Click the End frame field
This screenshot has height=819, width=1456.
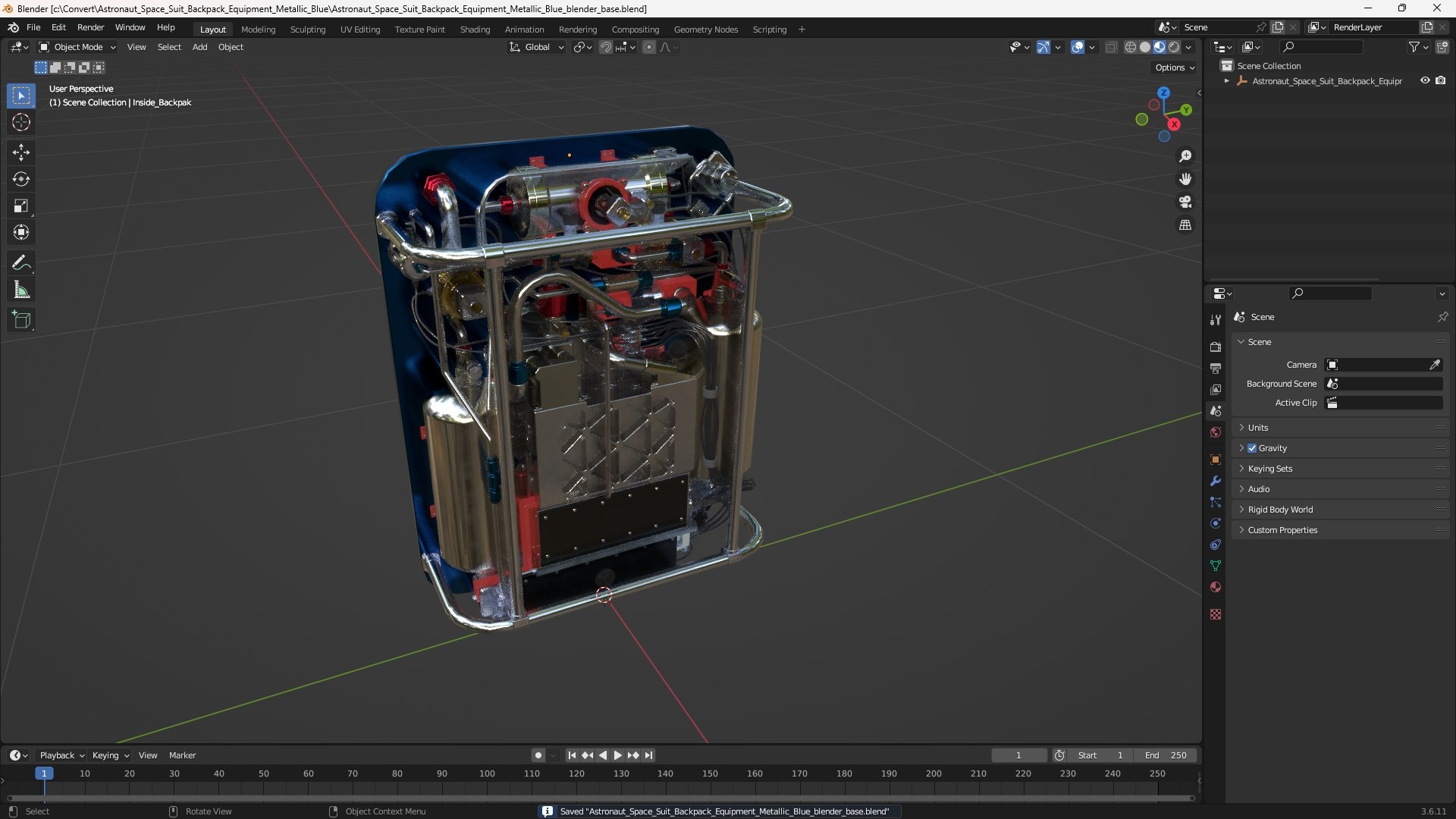pos(1166,755)
